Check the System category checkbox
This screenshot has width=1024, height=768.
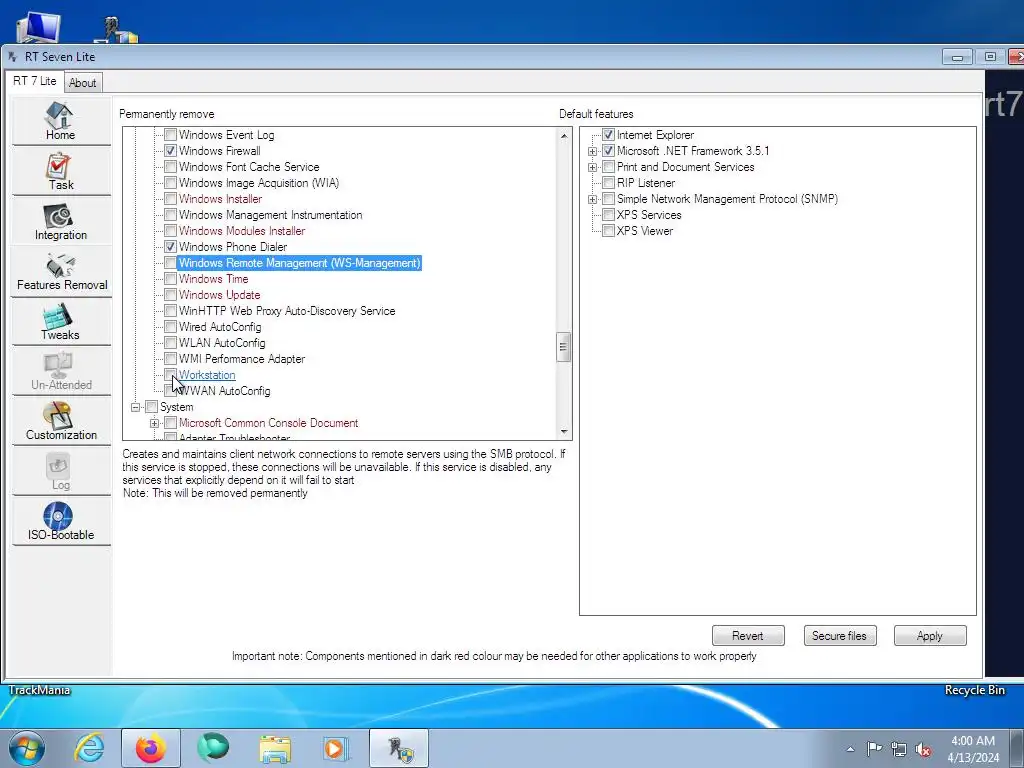(152, 407)
